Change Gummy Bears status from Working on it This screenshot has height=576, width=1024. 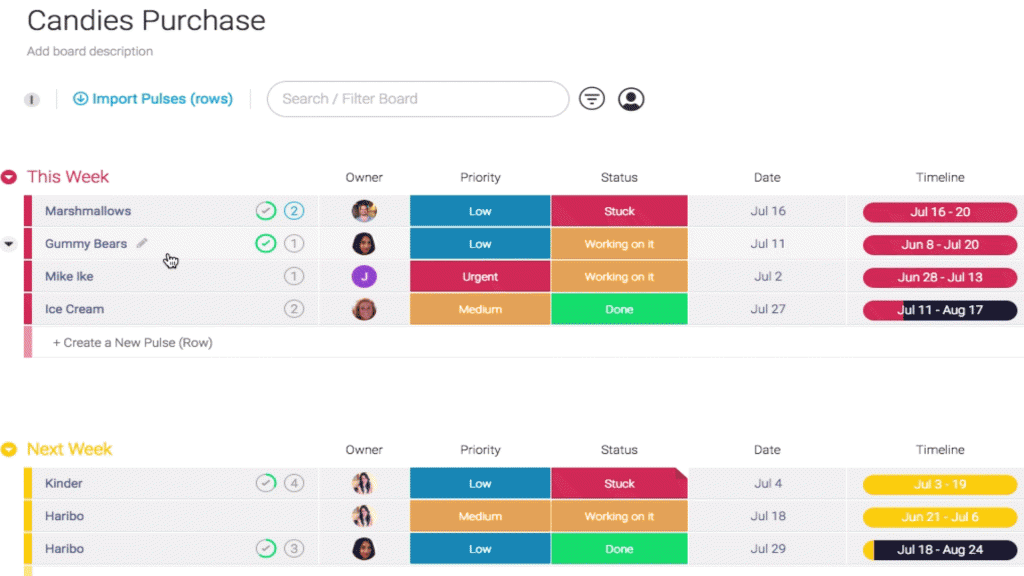[619, 244]
